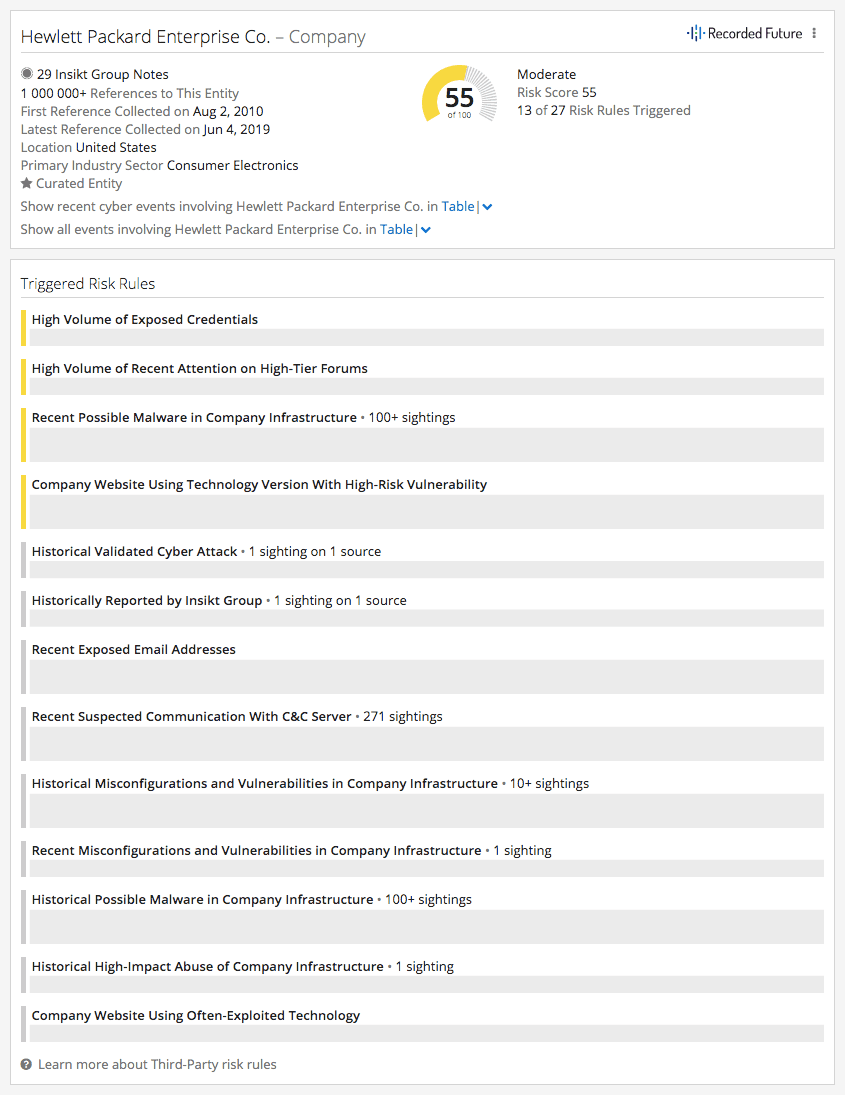Click Risk Score 55 label
Image resolution: width=845 pixels, height=1095 pixels.
[557, 92]
